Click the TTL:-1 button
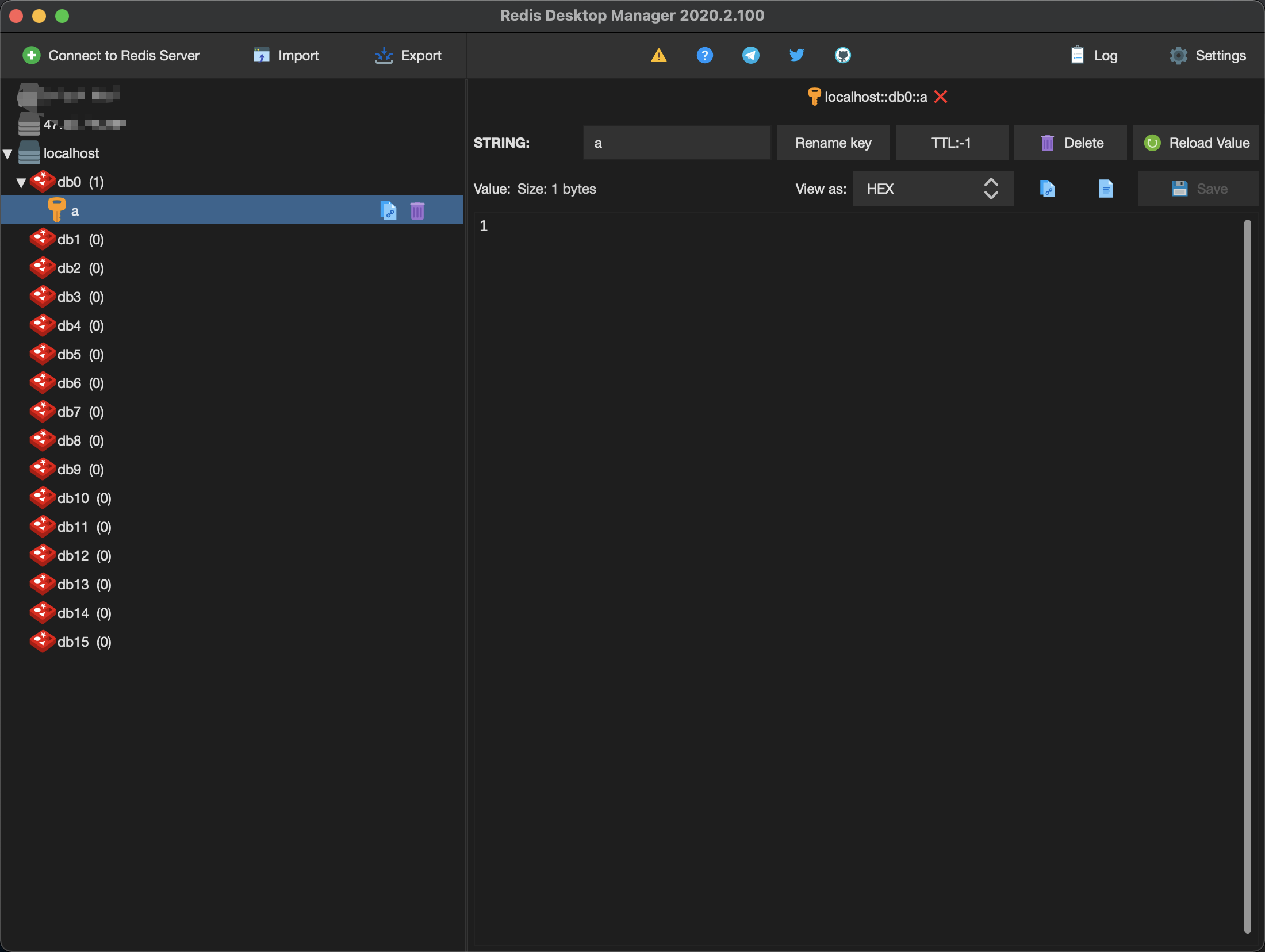The width and height of the screenshot is (1265, 952). pos(952,143)
